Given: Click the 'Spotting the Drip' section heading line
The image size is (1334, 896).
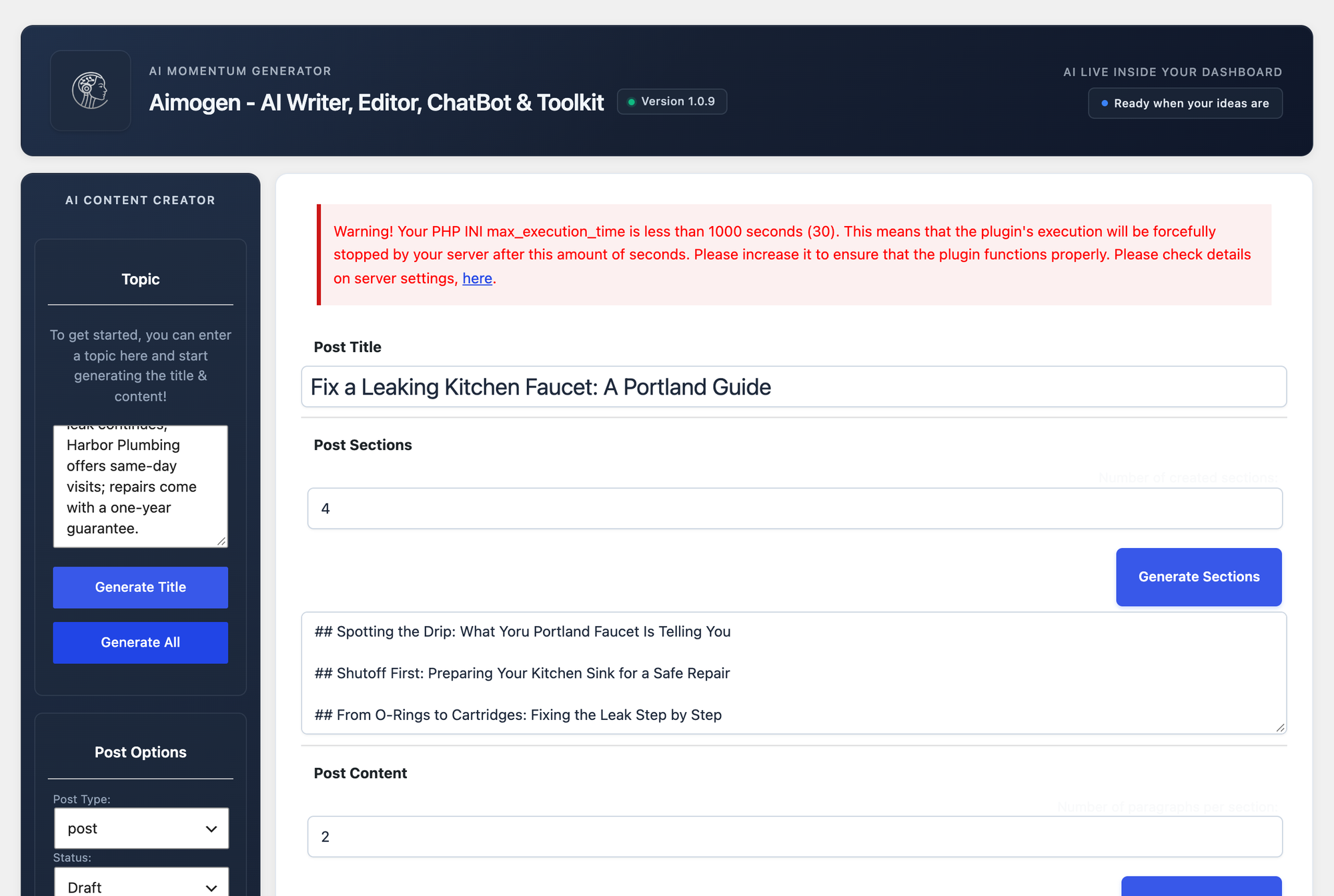Looking at the screenshot, I should (x=522, y=632).
